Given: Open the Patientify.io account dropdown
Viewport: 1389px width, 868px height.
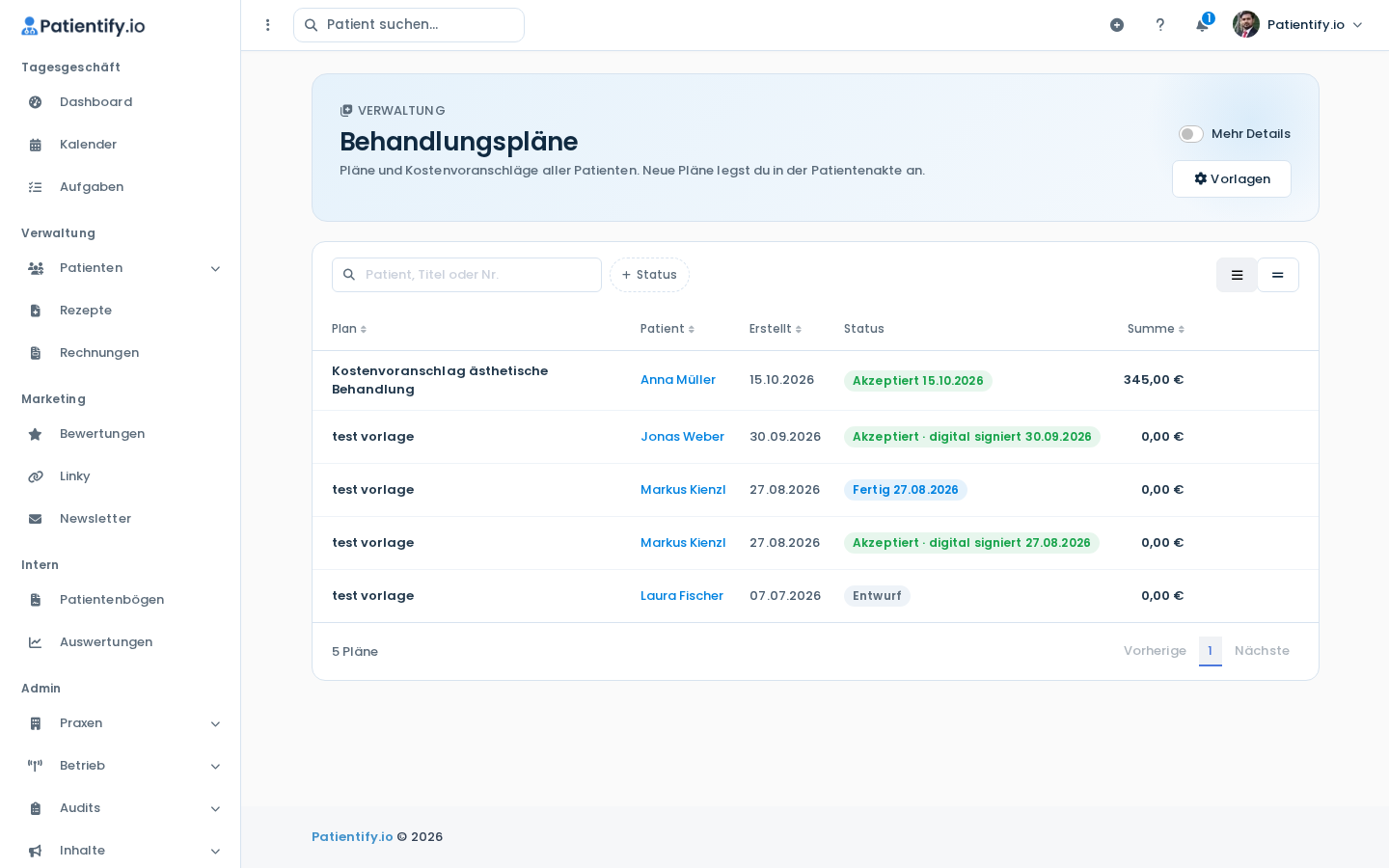Looking at the screenshot, I should click(x=1298, y=25).
